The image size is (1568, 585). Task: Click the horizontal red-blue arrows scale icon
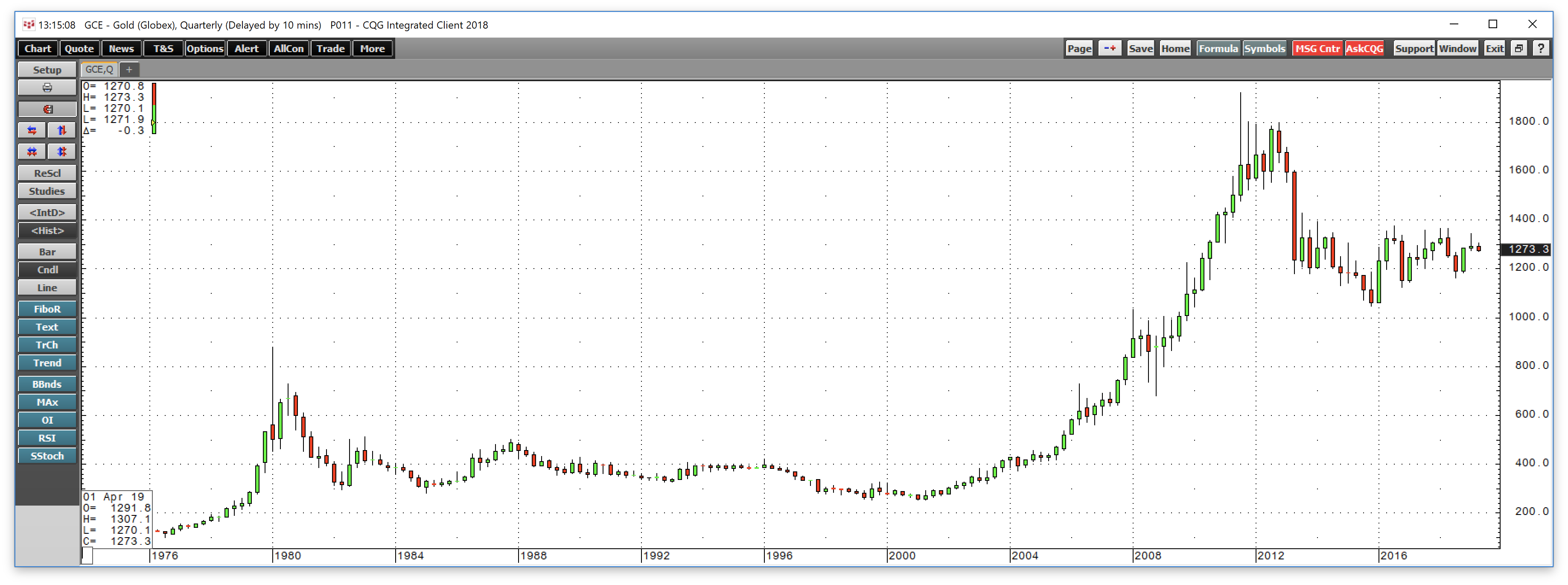pos(32,130)
